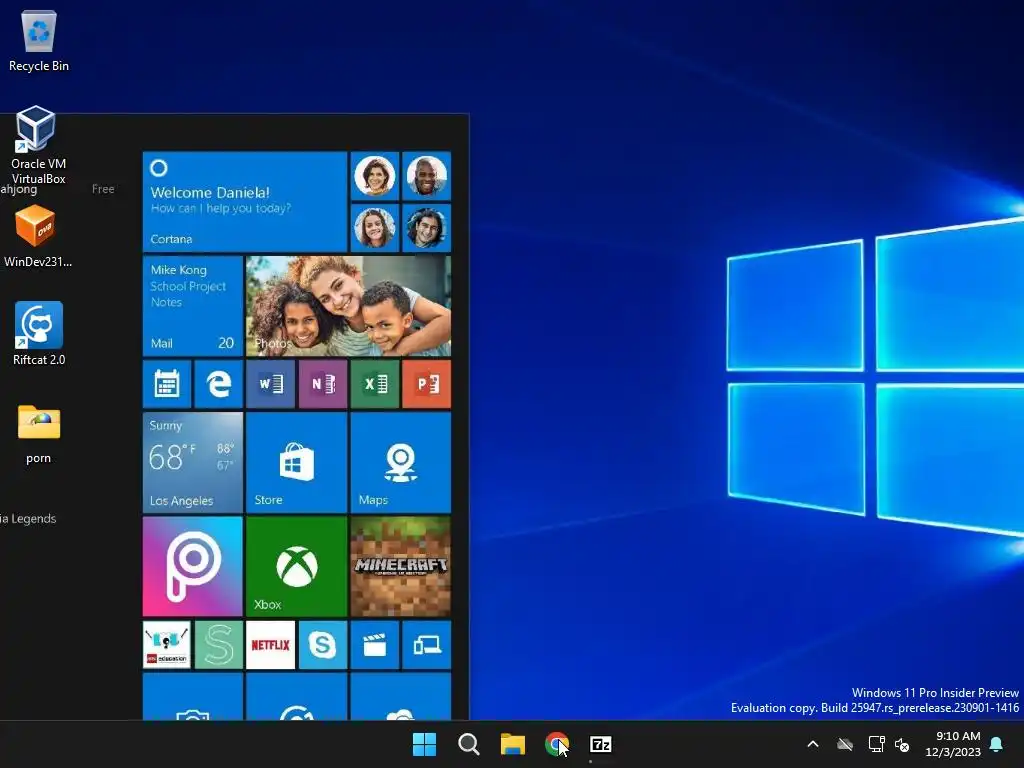Open the muted volume tray icon
This screenshot has height=768, width=1024.
903,744
